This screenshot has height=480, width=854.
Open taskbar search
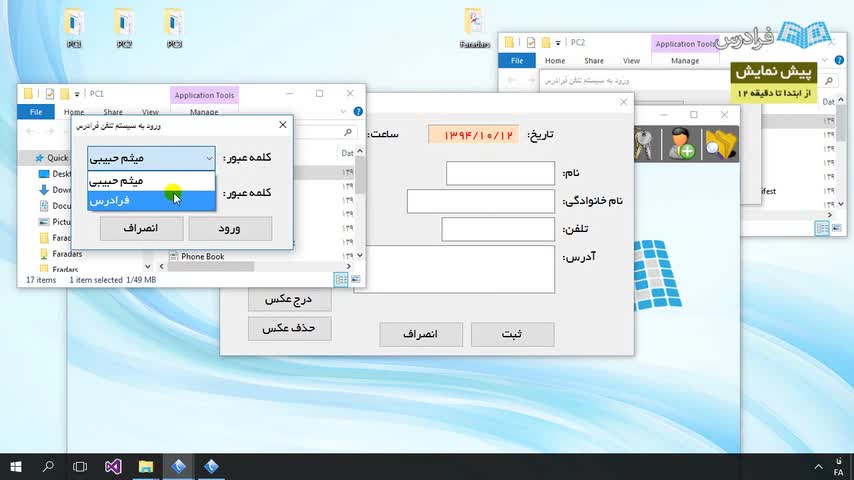[48, 466]
